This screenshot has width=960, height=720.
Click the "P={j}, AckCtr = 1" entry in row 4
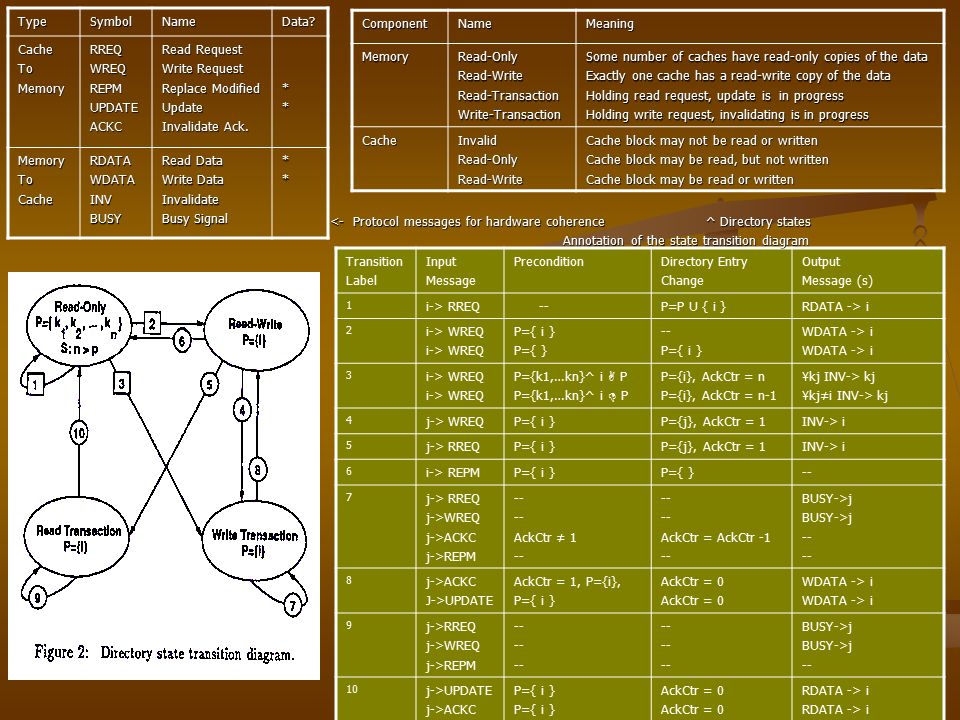click(713, 421)
